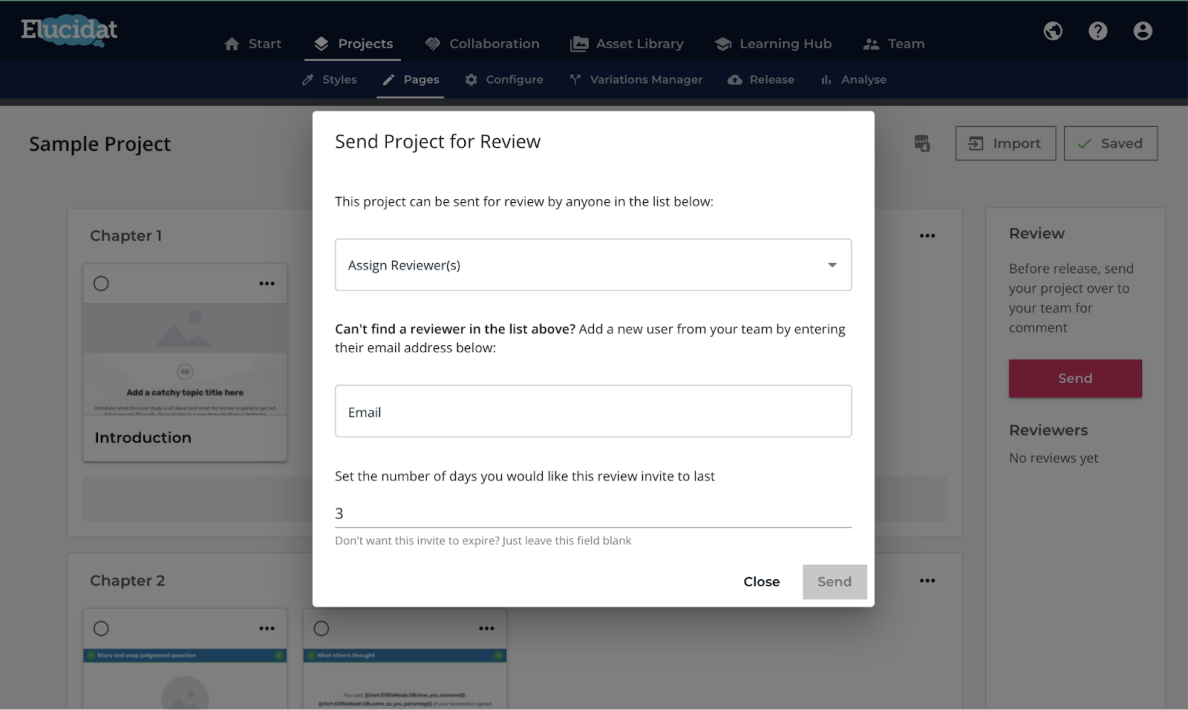
Task: Switch to the Pages subtab
Action: (x=411, y=80)
